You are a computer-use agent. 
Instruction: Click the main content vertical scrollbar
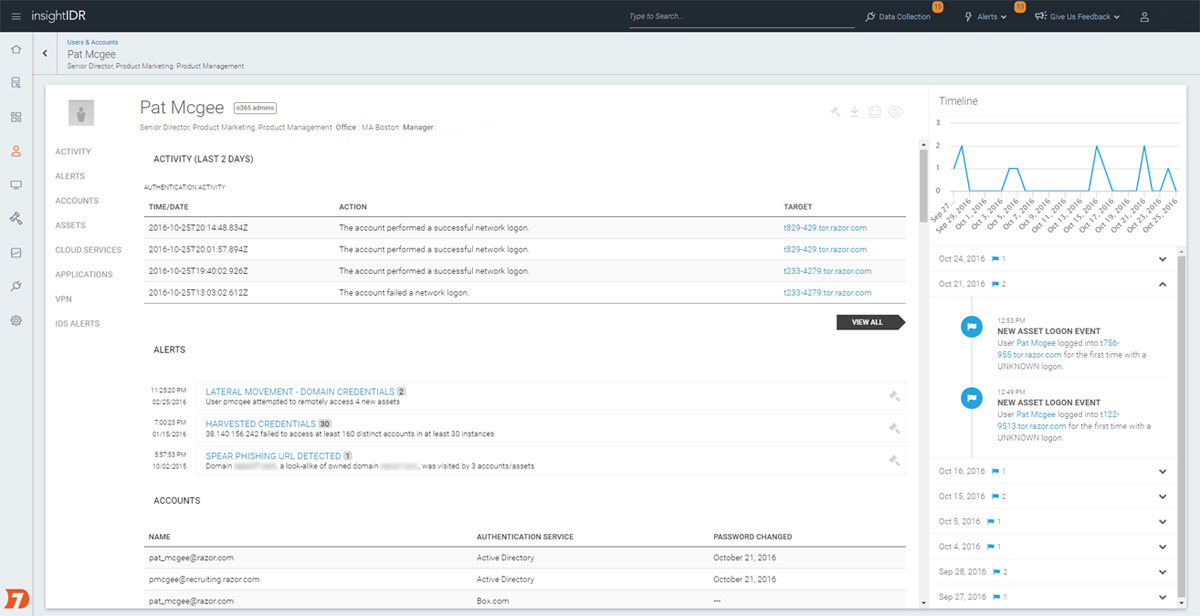click(924, 186)
